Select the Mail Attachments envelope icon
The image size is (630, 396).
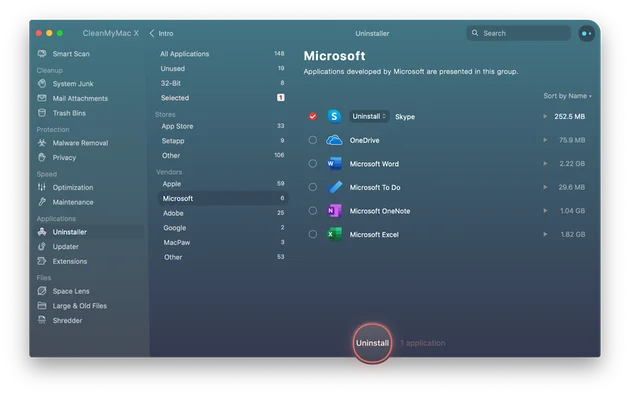click(42, 98)
